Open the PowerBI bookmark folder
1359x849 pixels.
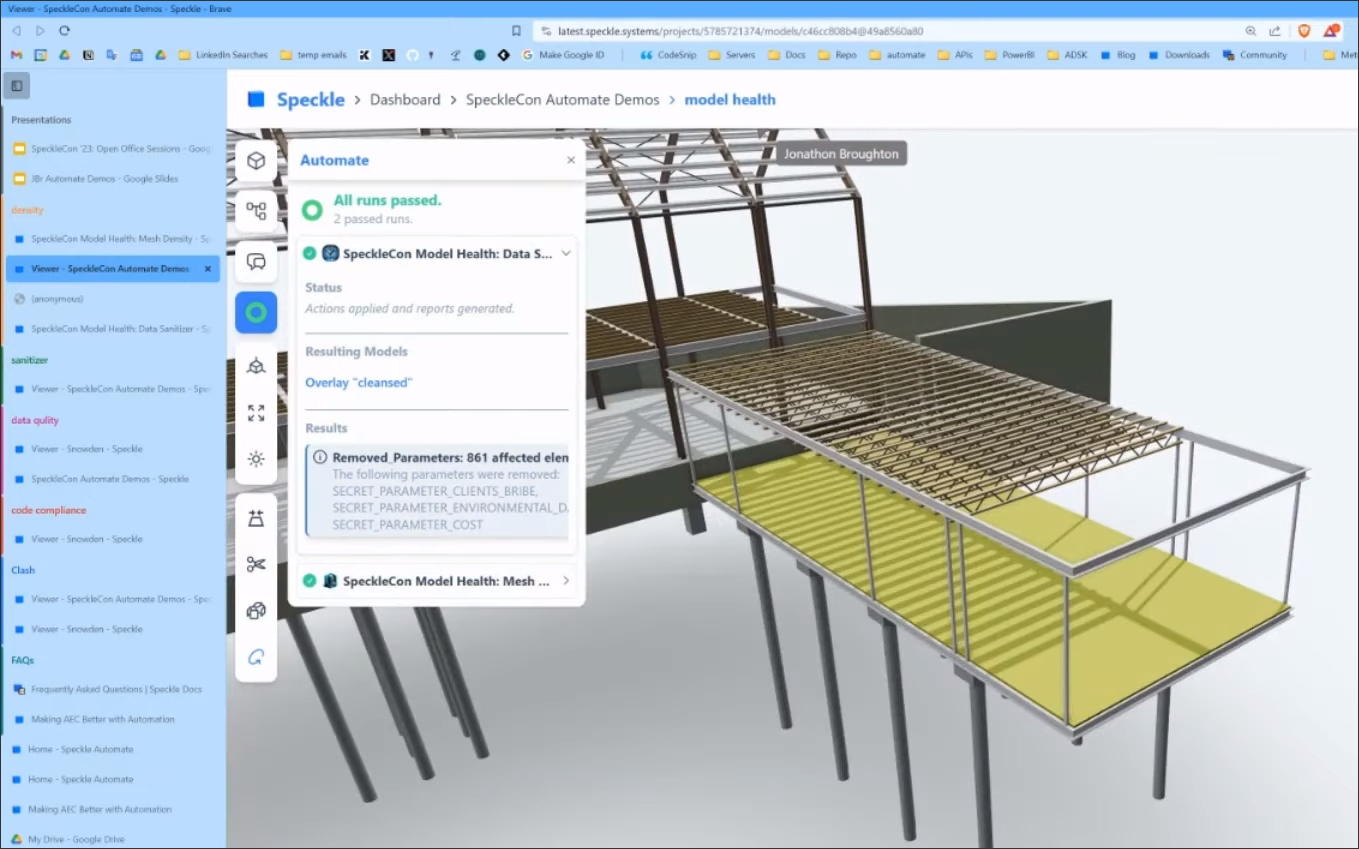(x=1009, y=55)
